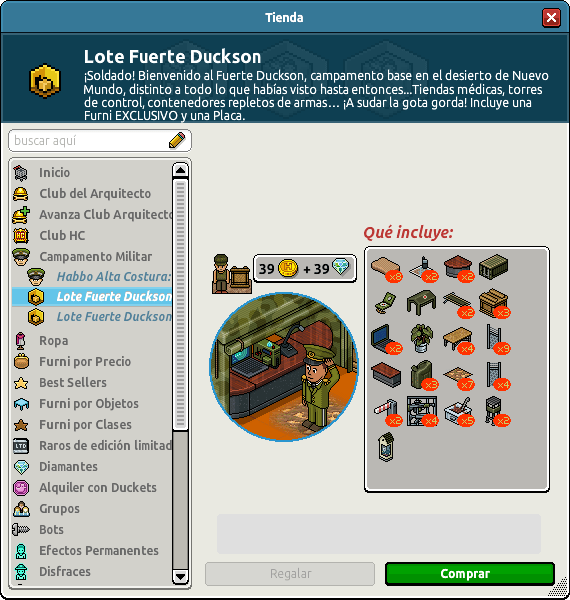Click the Diamantes diamond icon

point(21,467)
